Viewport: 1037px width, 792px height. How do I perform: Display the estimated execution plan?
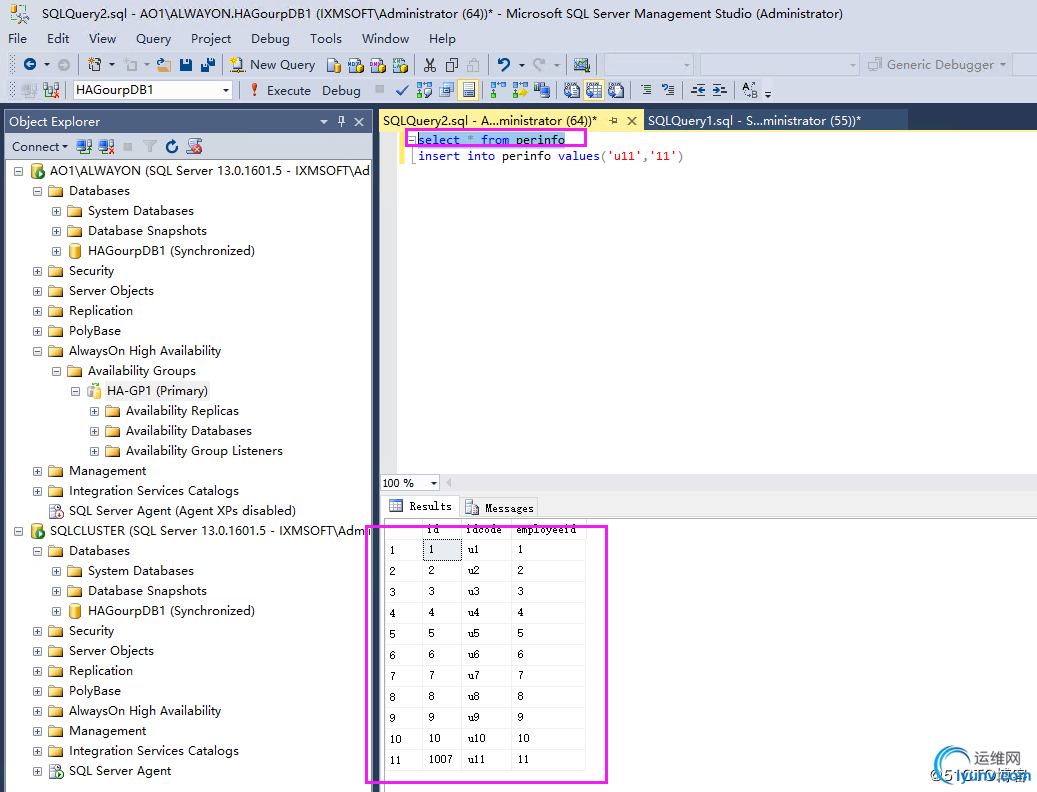425,90
